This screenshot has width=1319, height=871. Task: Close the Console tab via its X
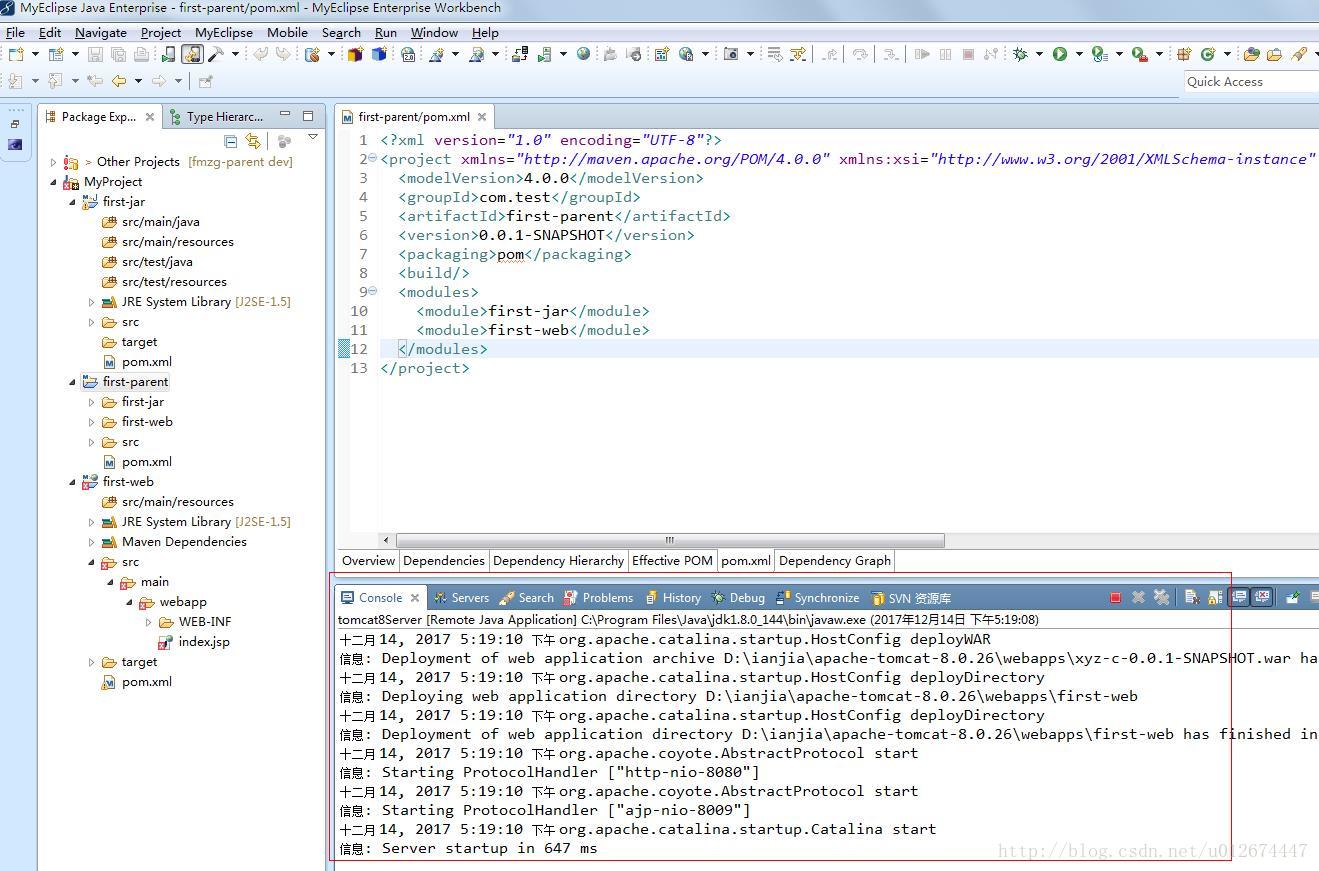[413, 597]
